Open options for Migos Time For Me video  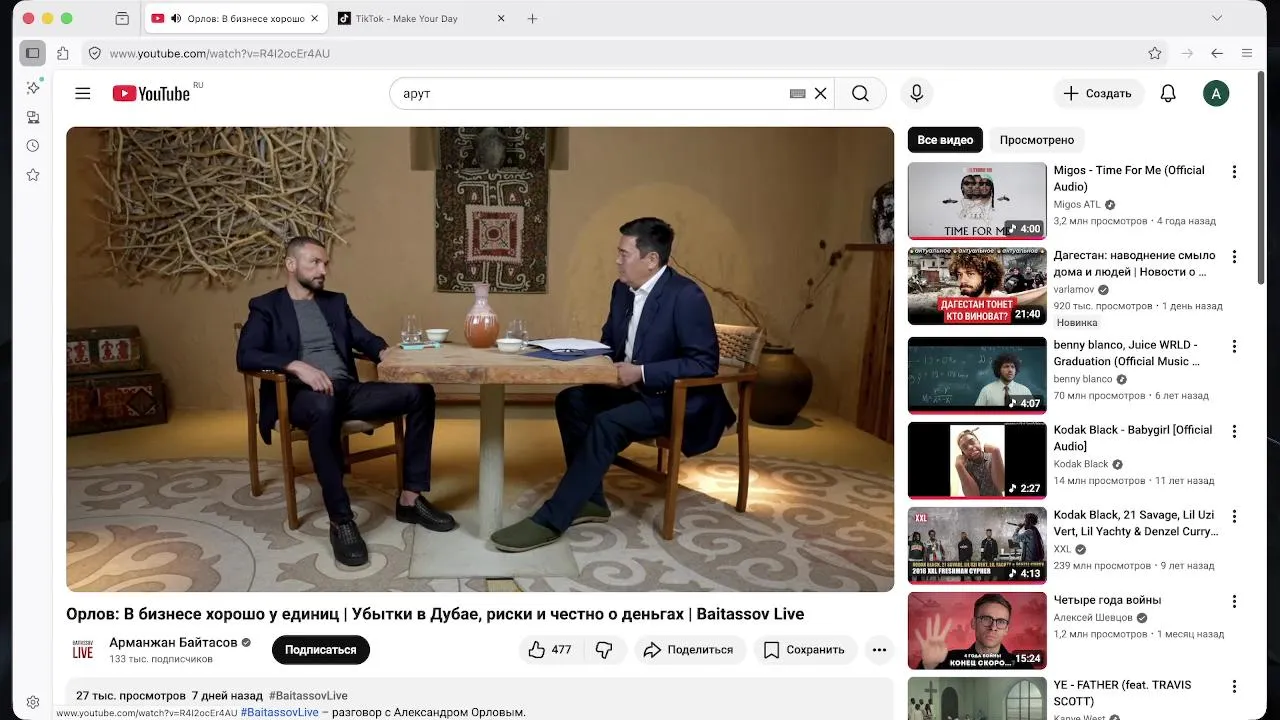tap(1234, 172)
